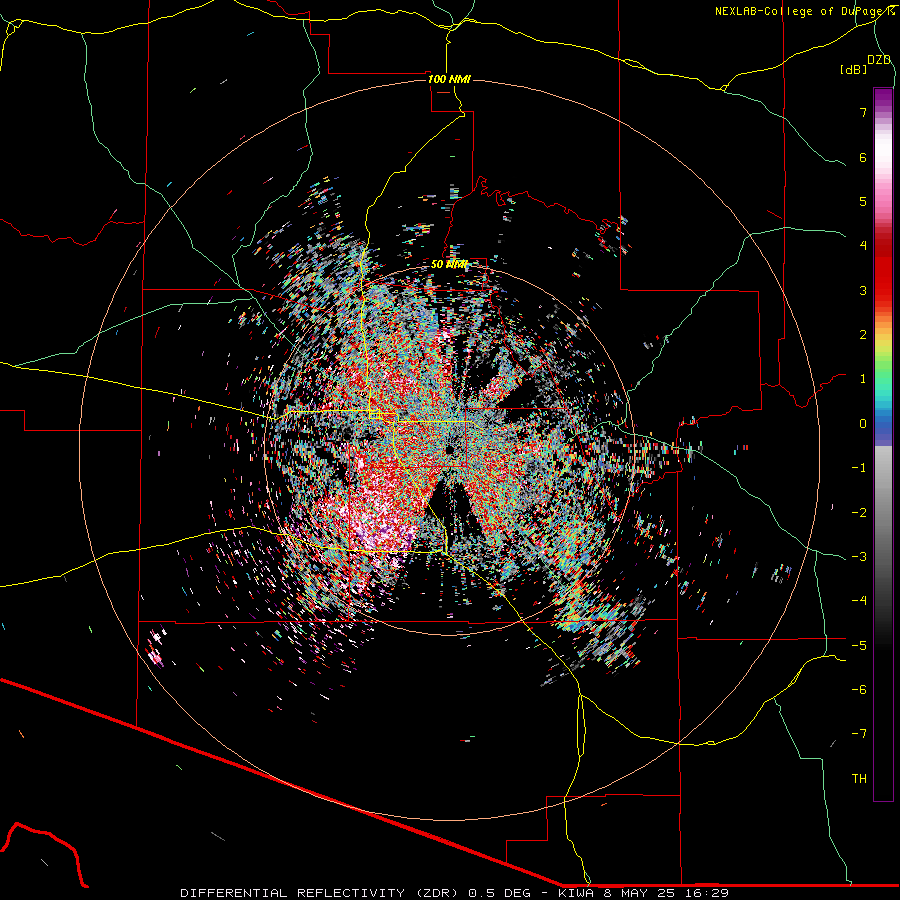Click the 2 value on the color scale
This screenshot has width=900, height=900.
pyautogui.click(x=863, y=335)
